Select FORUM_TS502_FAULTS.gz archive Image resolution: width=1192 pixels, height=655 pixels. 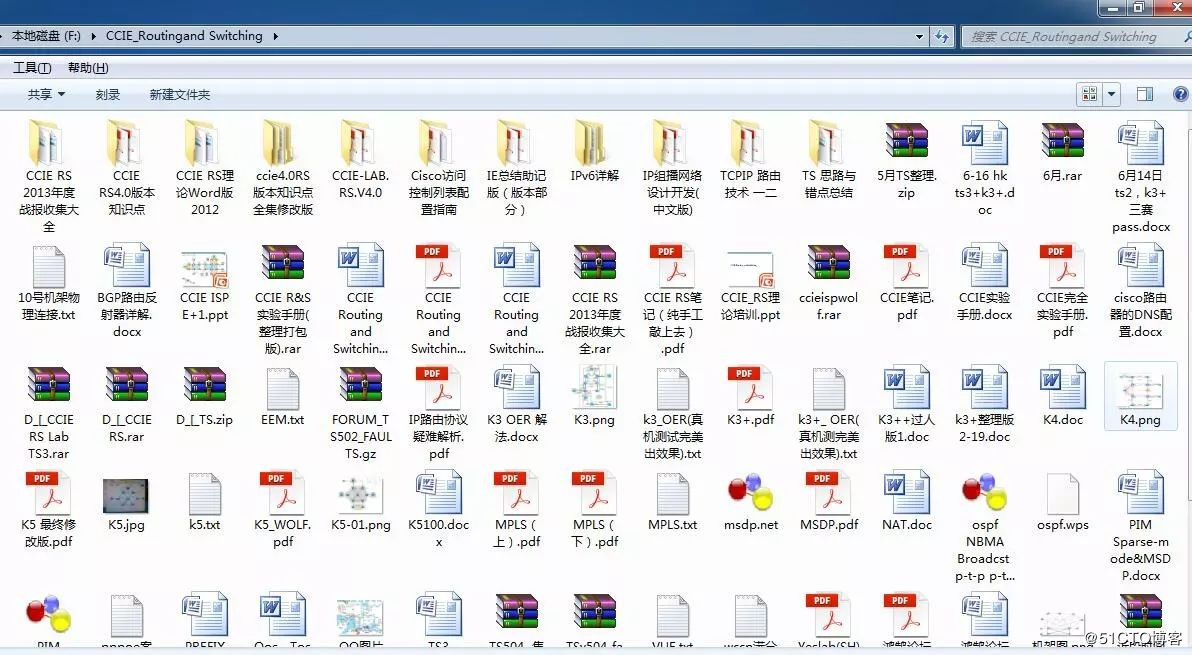(360, 413)
